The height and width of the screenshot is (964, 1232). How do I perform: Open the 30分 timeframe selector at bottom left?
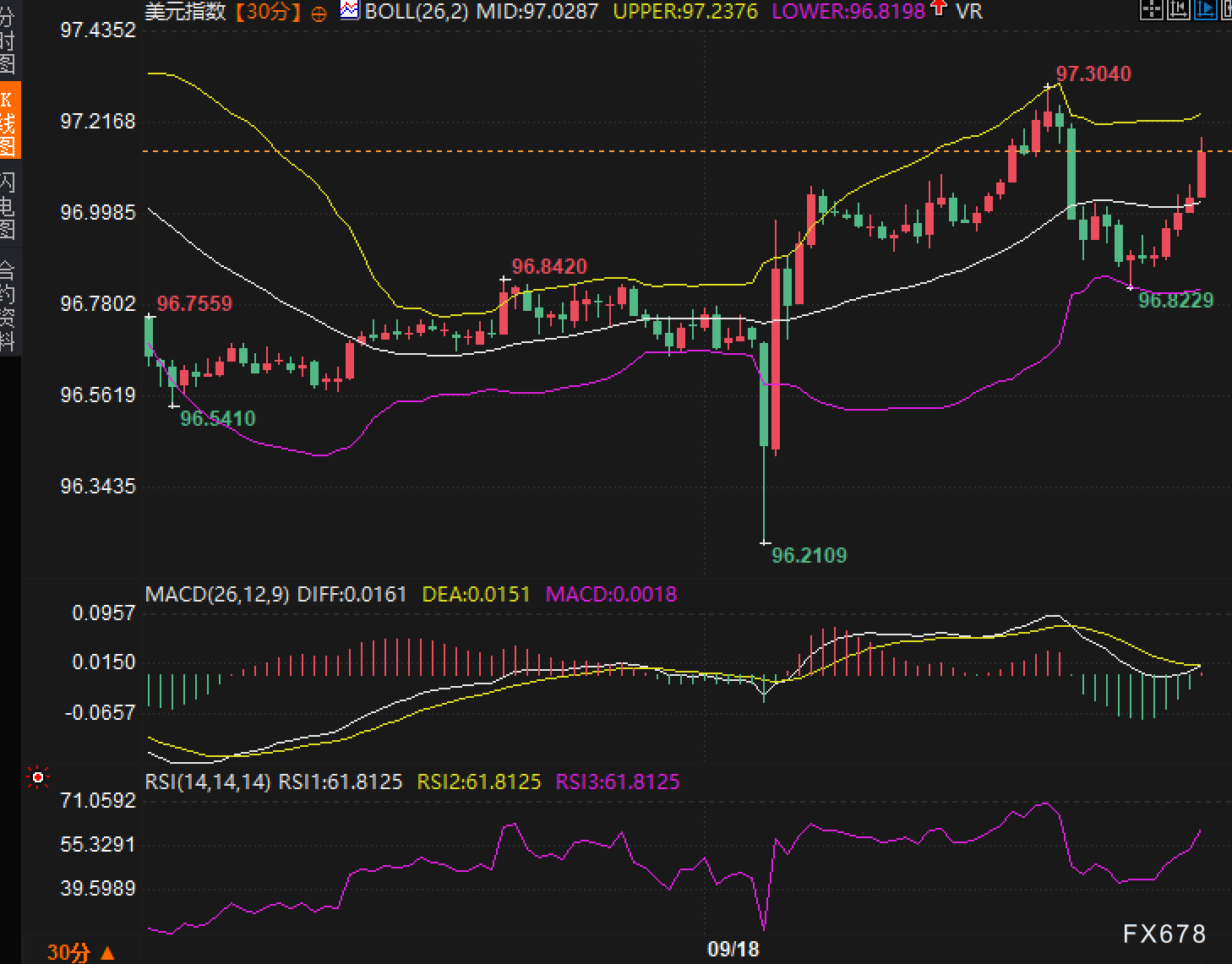tap(80, 952)
